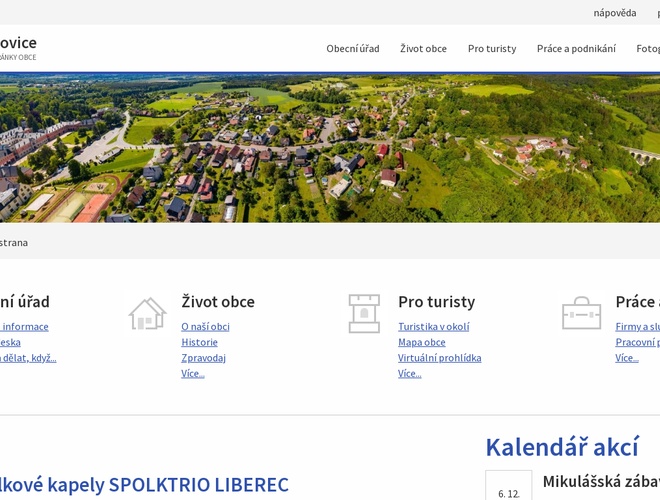Launch the Virtuální prohlídka link
660x500 pixels.
pos(439,358)
